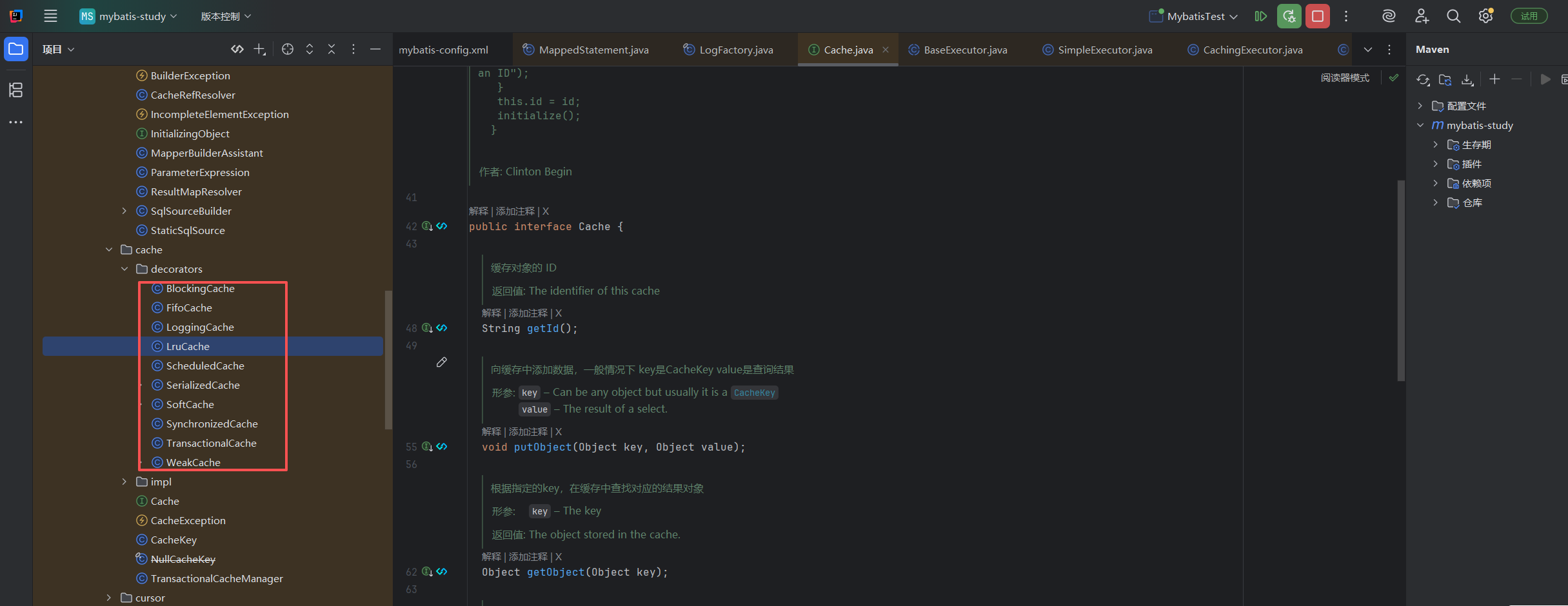Click 解释 link above Cache interface
The width and height of the screenshot is (1568, 606).
[x=479, y=211]
